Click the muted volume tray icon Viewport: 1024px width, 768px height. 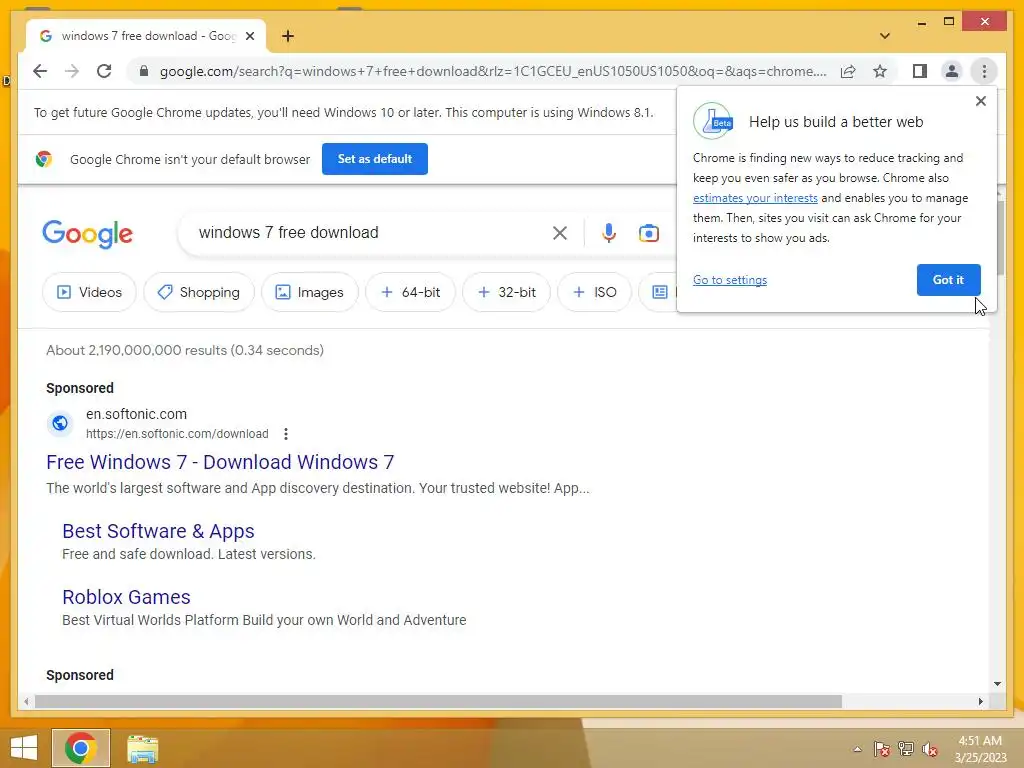point(930,749)
